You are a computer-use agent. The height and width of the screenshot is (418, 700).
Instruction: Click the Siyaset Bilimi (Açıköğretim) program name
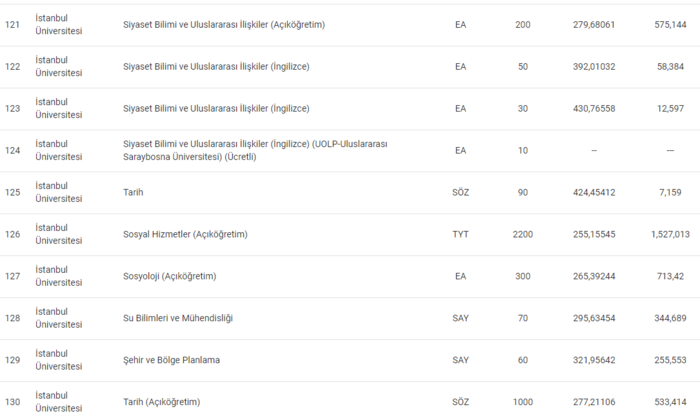pos(229,24)
